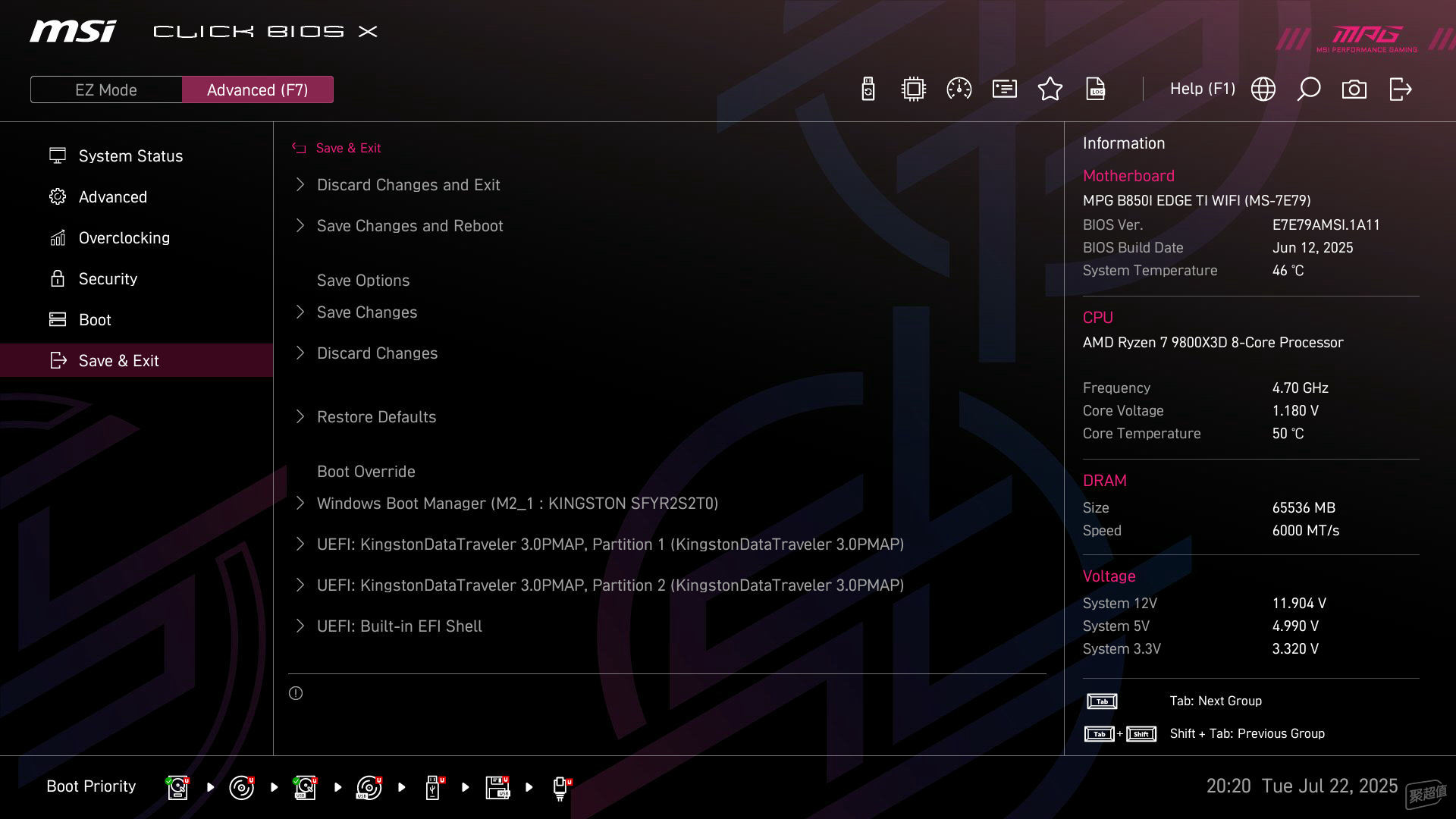Open the Security sidebar menu

click(136, 278)
